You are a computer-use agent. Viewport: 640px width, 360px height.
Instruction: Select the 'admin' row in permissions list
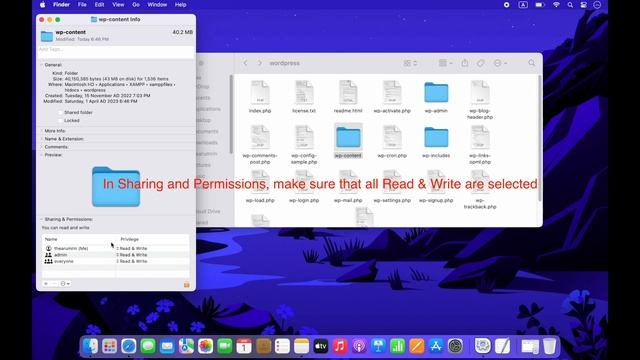pyautogui.click(x=116, y=255)
